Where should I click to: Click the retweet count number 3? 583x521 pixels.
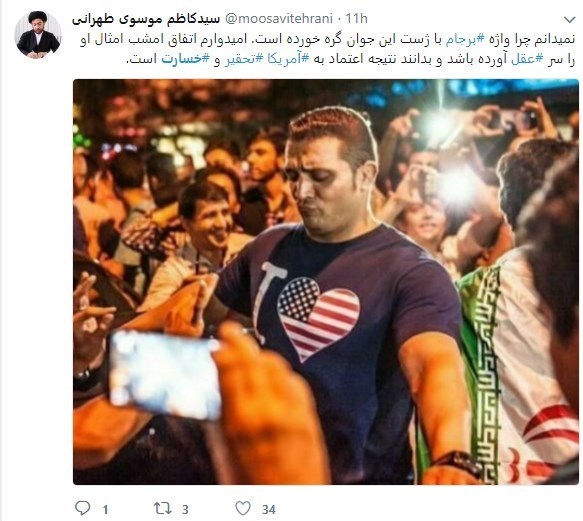click(x=185, y=509)
